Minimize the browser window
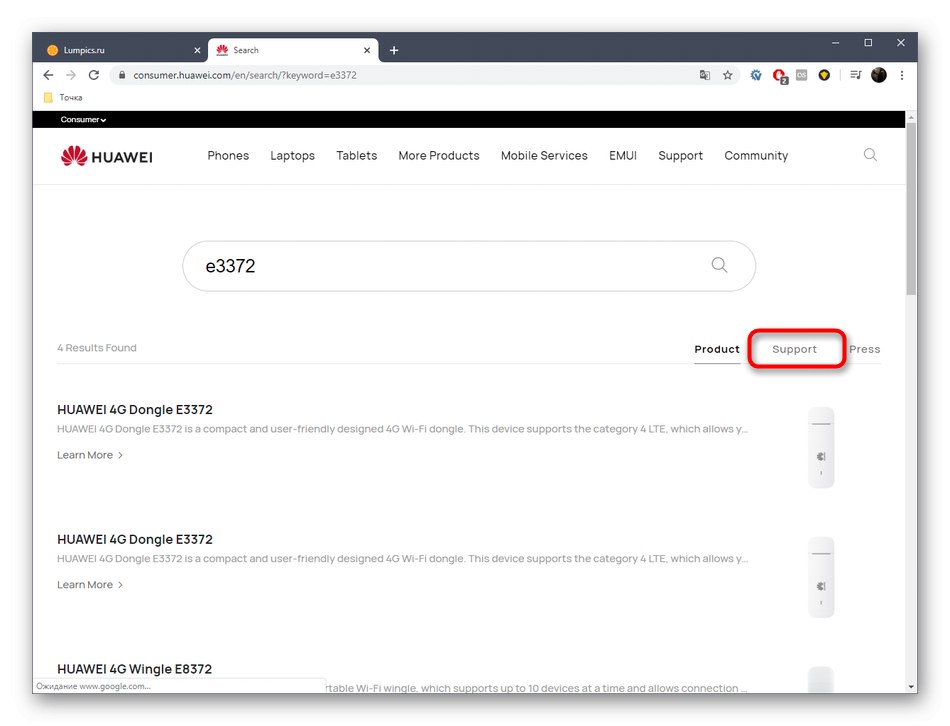The height and width of the screenshot is (726, 950). pyautogui.click(x=835, y=43)
